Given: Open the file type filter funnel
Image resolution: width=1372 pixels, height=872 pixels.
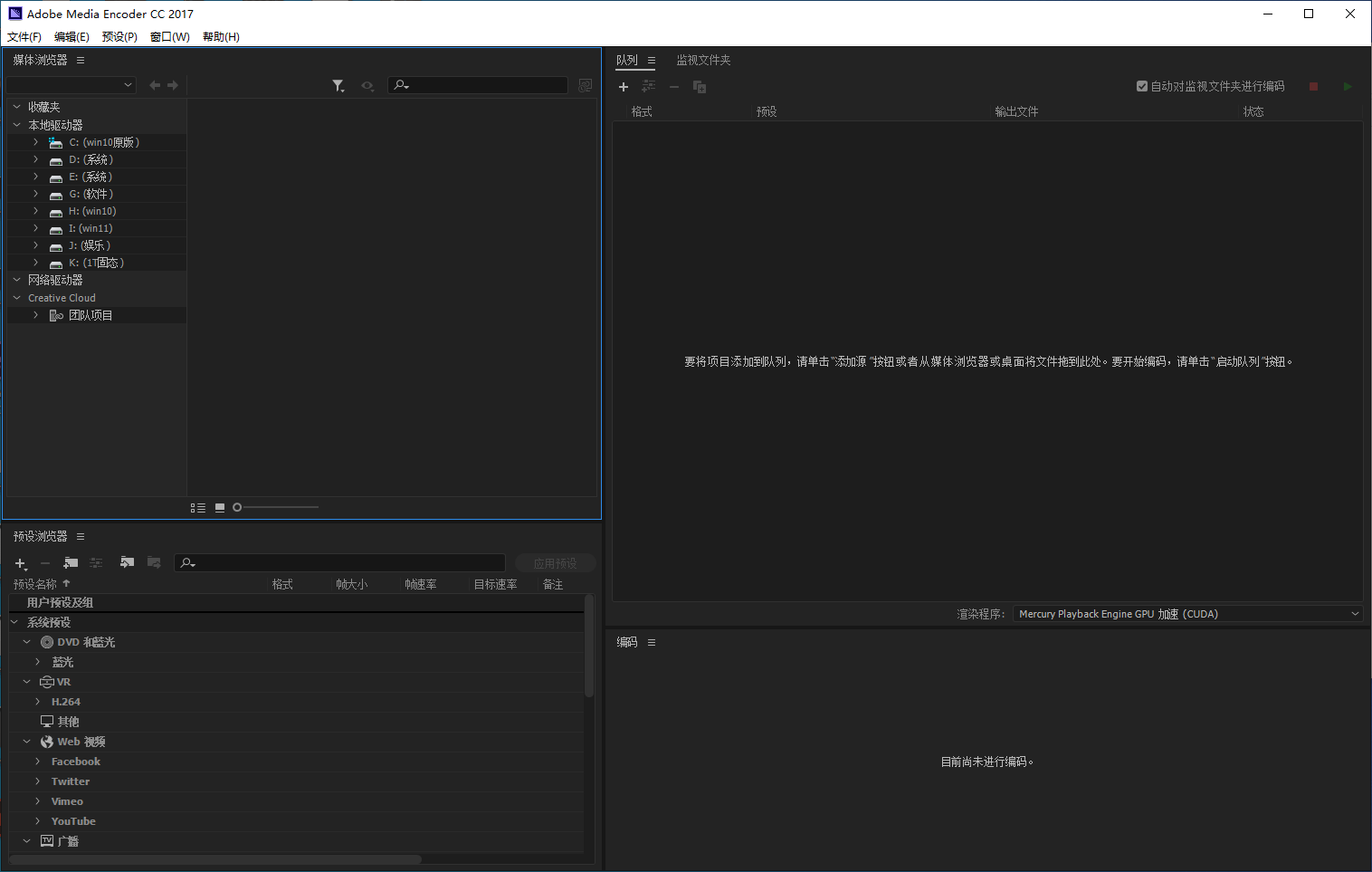Looking at the screenshot, I should click(x=338, y=85).
